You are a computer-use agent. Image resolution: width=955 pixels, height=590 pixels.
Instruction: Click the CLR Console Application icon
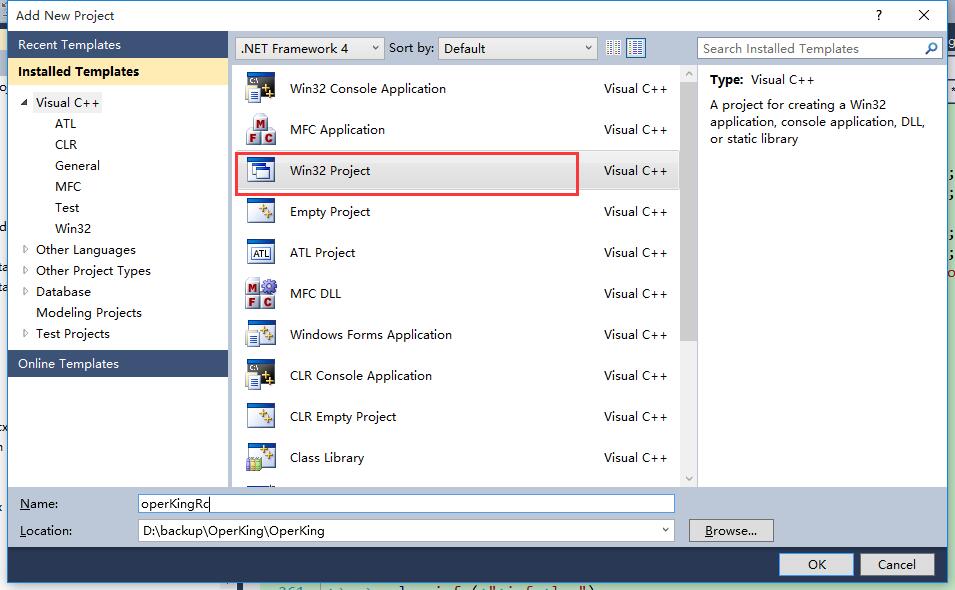(x=261, y=376)
